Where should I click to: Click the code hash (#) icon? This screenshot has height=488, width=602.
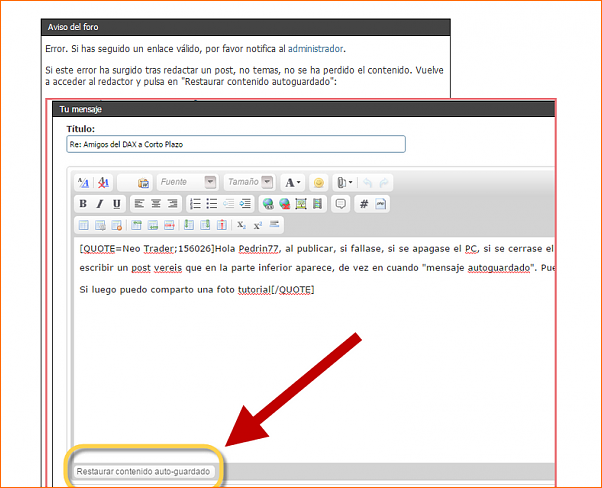pyautogui.click(x=364, y=203)
